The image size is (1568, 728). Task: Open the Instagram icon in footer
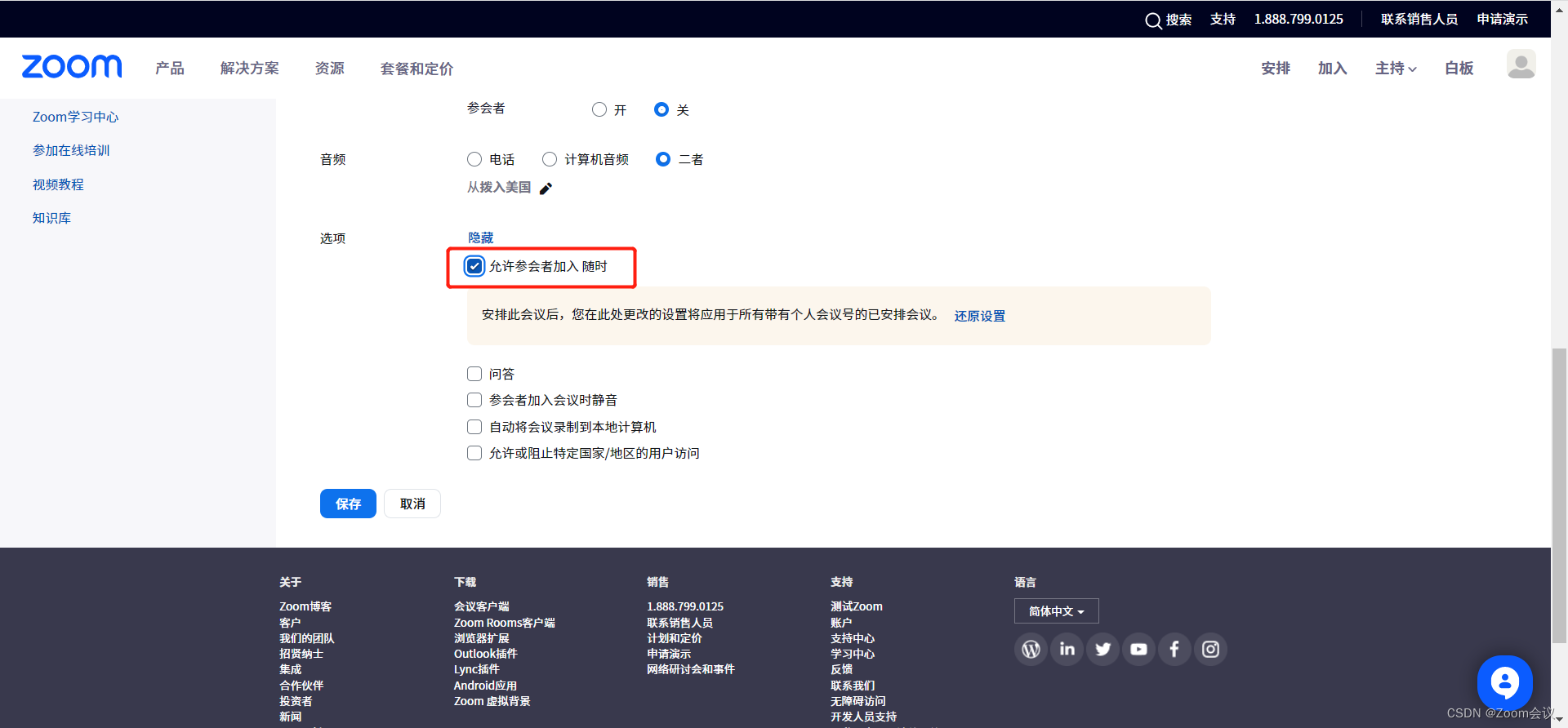(x=1210, y=650)
